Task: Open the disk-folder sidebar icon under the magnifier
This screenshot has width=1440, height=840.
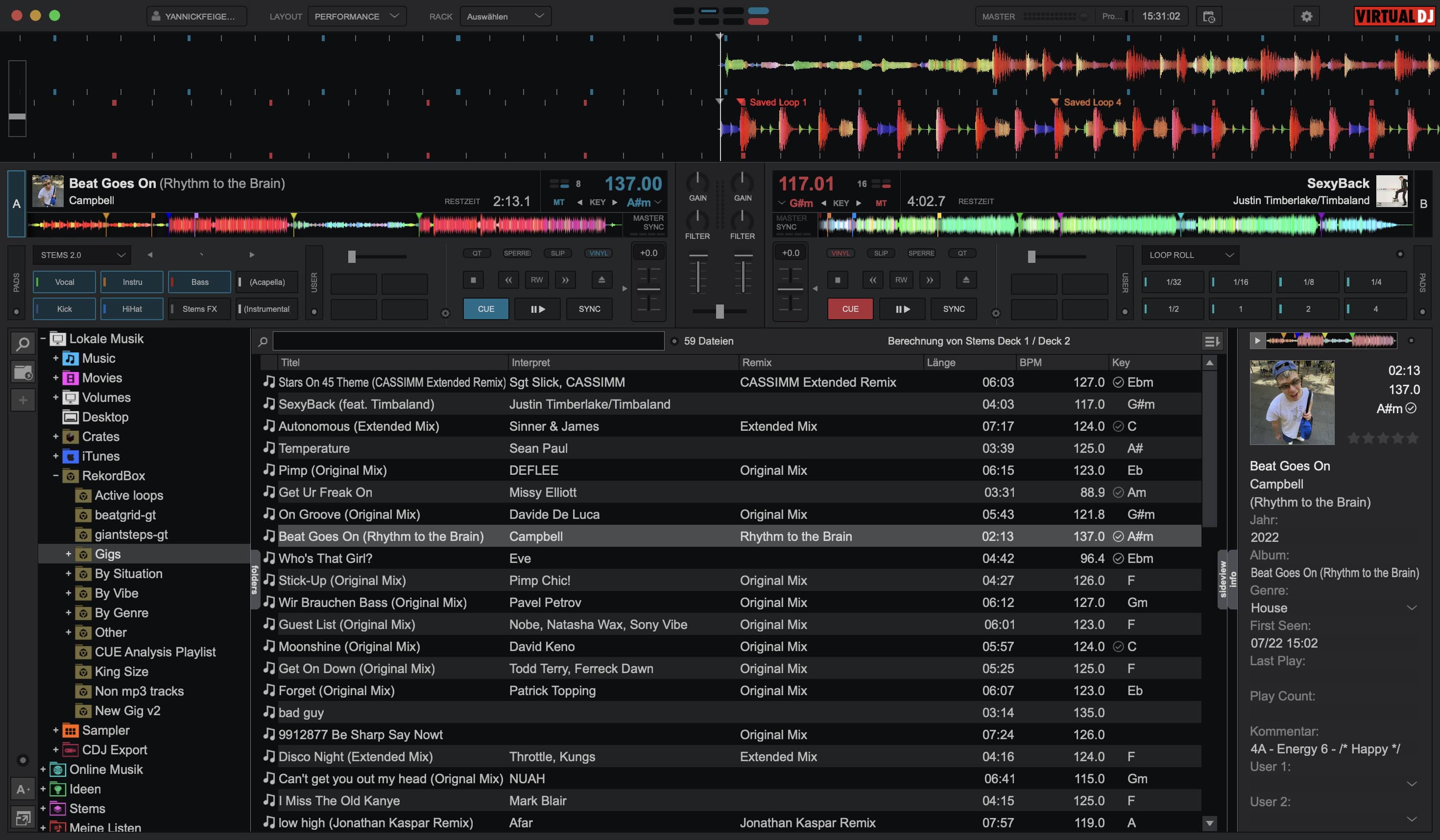Action: click(23, 373)
